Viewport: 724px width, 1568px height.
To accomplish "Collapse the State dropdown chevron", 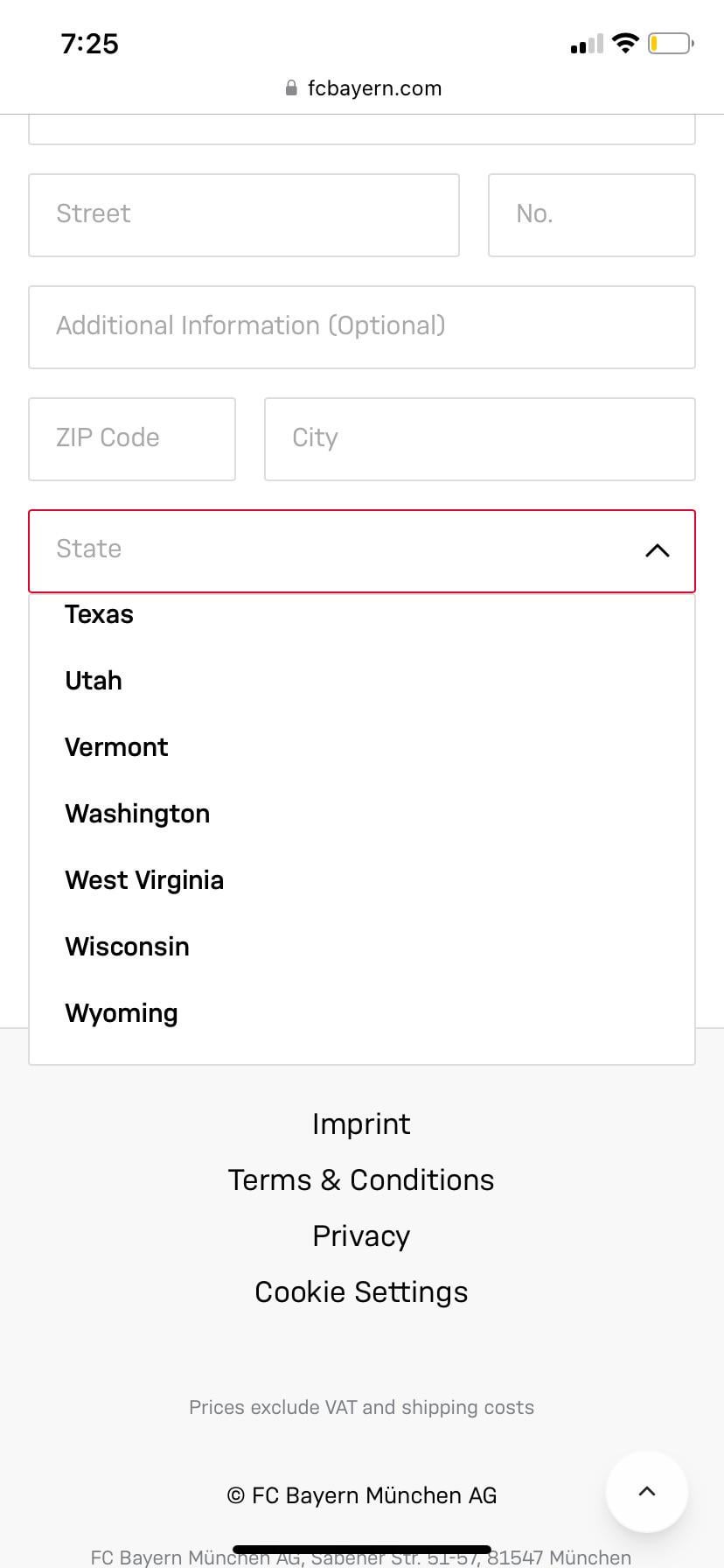I will (657, 550).
